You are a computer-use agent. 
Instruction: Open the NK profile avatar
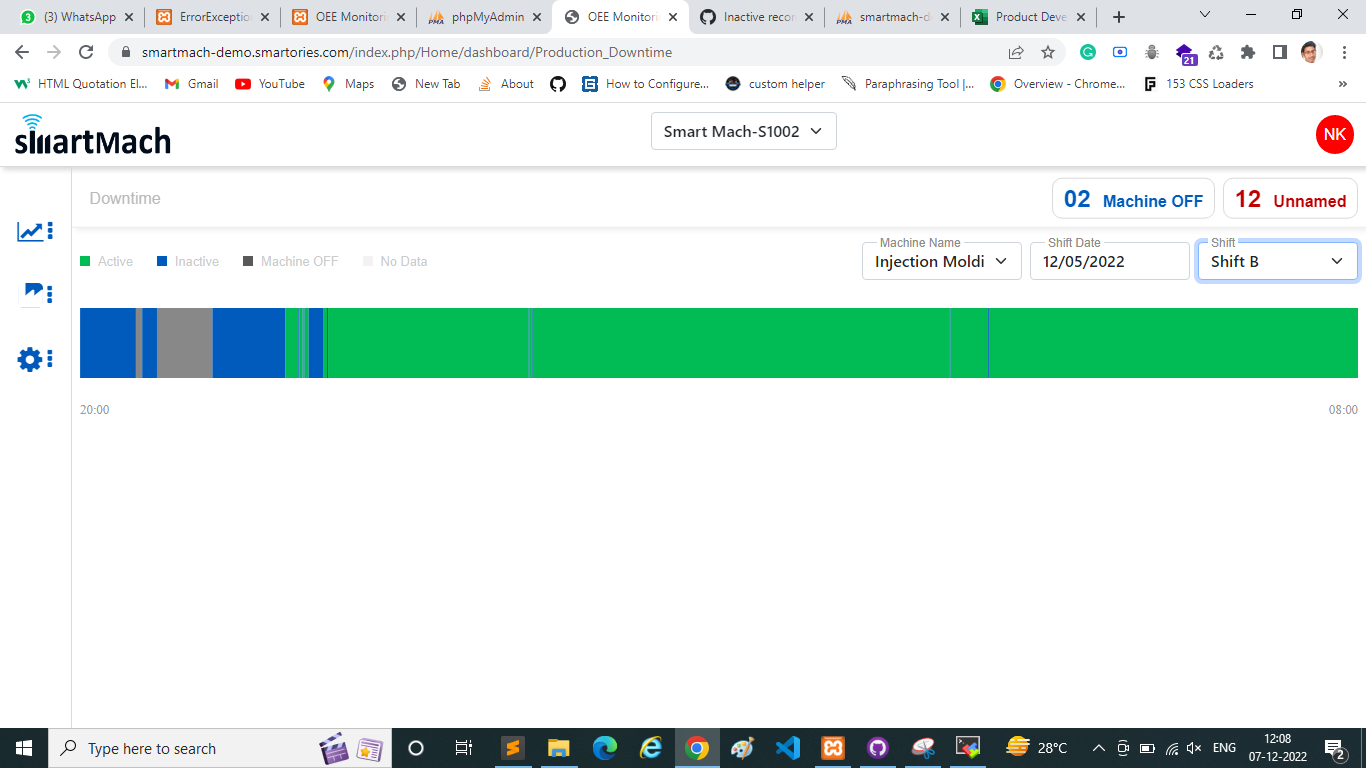[x=1334, y=134]
